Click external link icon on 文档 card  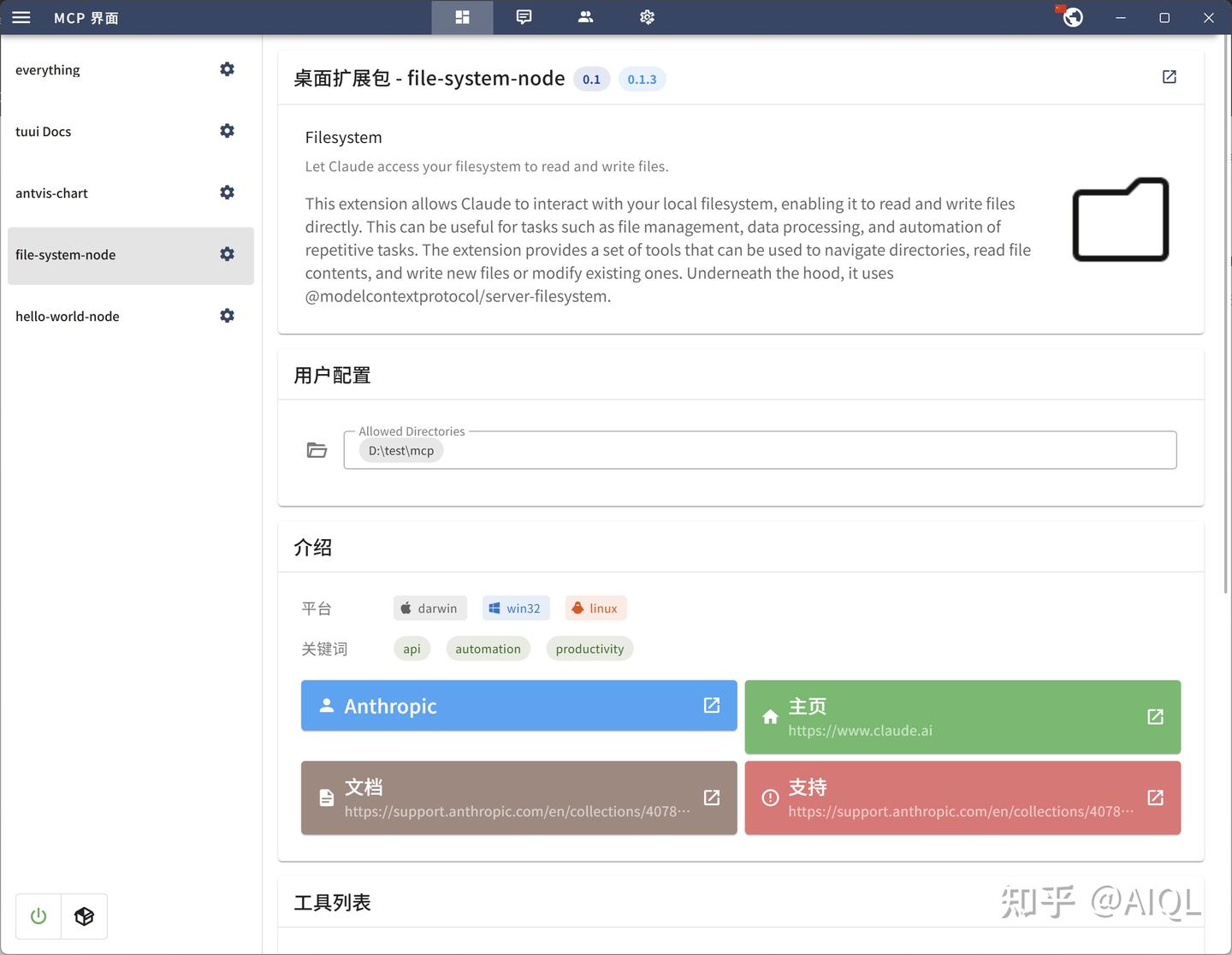(x=712, y=798)
